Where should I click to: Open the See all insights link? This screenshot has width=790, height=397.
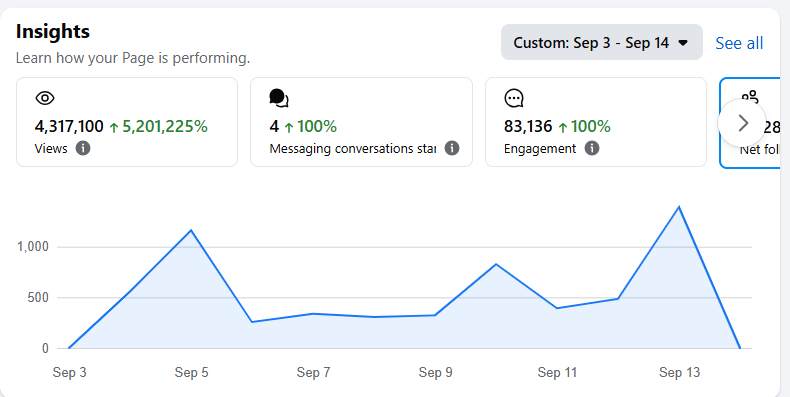pyautogui.click(x=739, y=43)
